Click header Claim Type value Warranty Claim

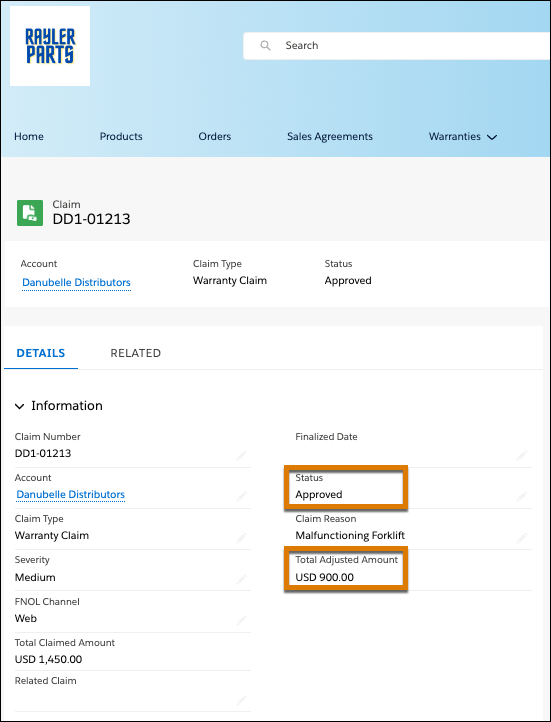point(230,280)
